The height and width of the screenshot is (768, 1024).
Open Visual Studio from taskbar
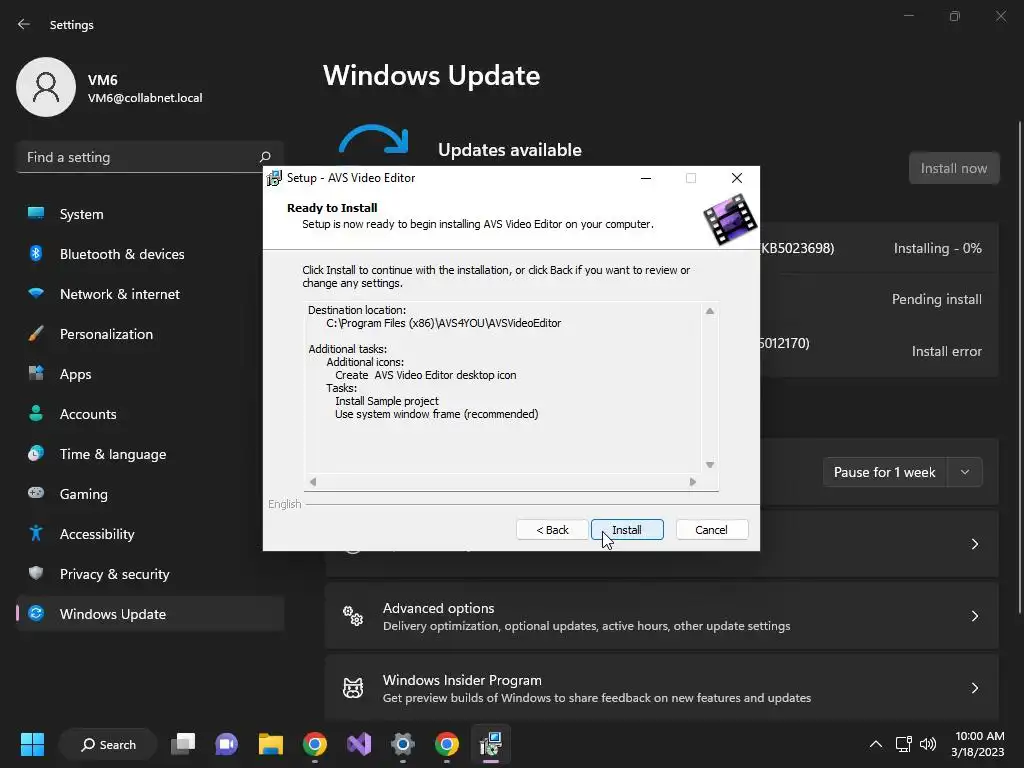tap(359, 744)
